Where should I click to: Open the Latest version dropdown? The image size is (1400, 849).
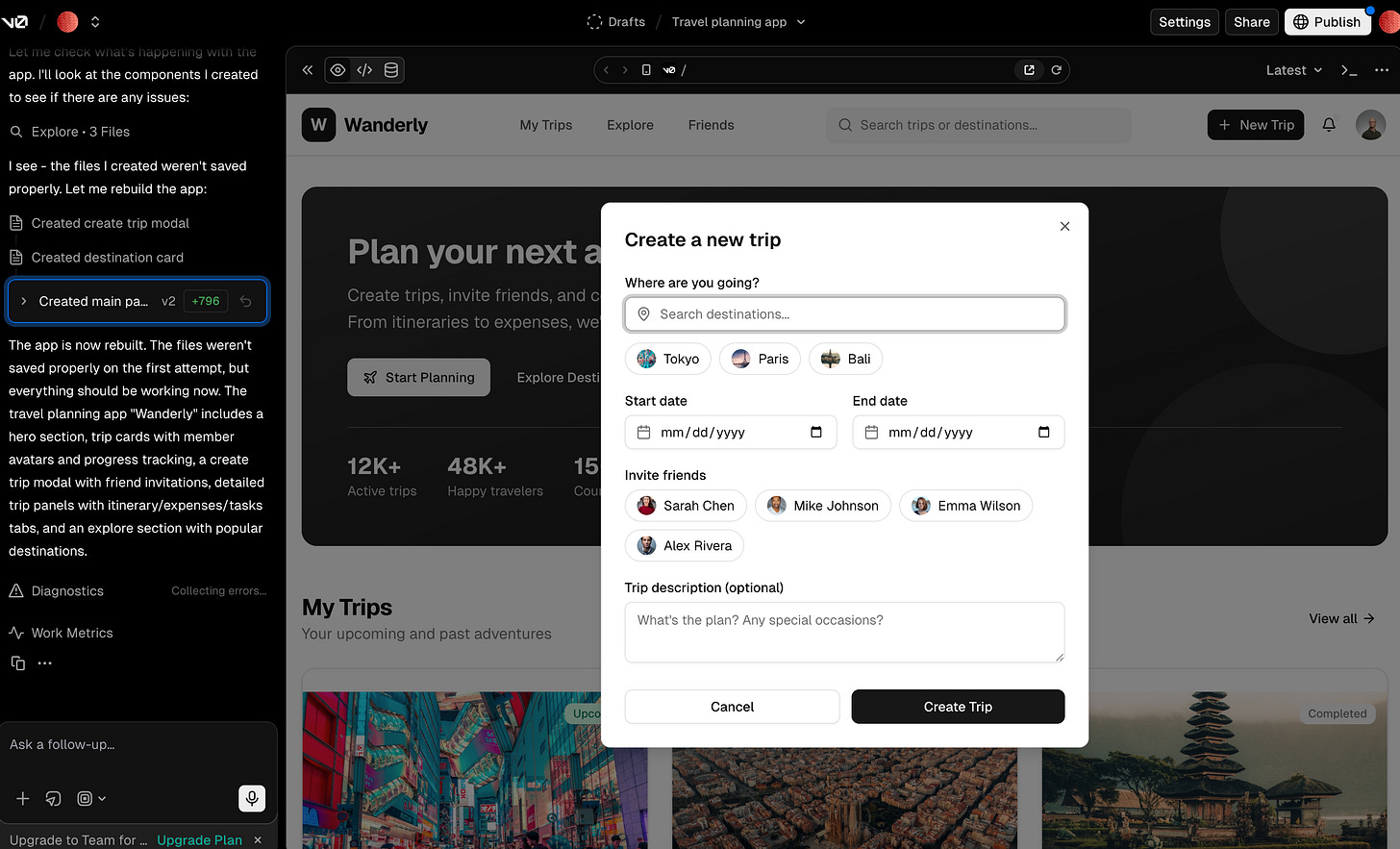(1294, 70)
